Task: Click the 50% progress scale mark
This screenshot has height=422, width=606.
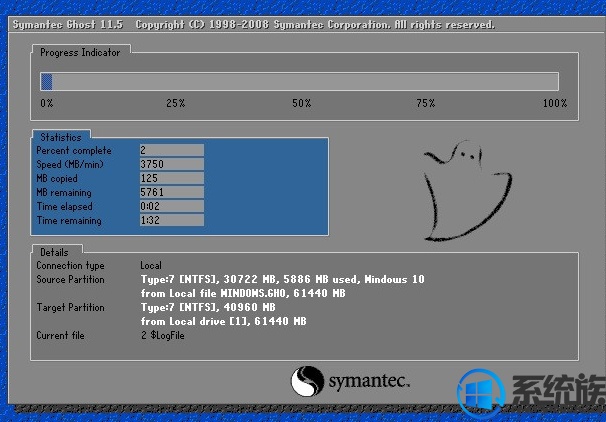Action: tap(302, 103)
